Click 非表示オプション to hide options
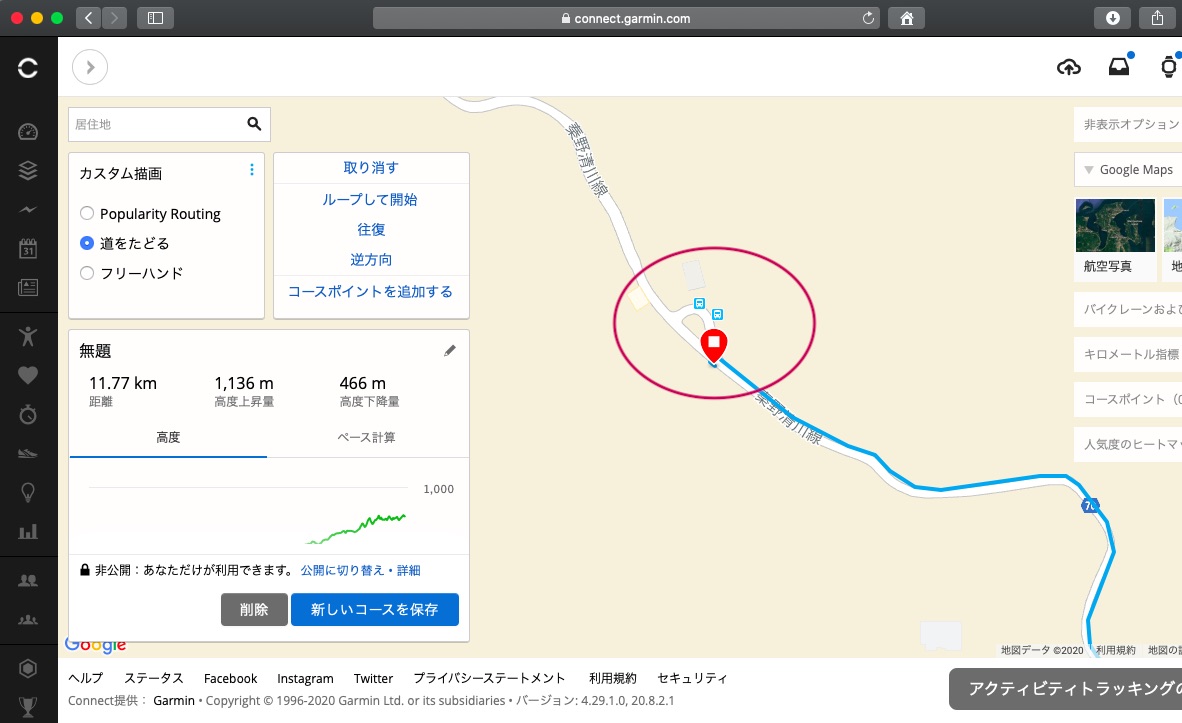This screenshot has height=723, width=1182. [x=1128, y=124]
